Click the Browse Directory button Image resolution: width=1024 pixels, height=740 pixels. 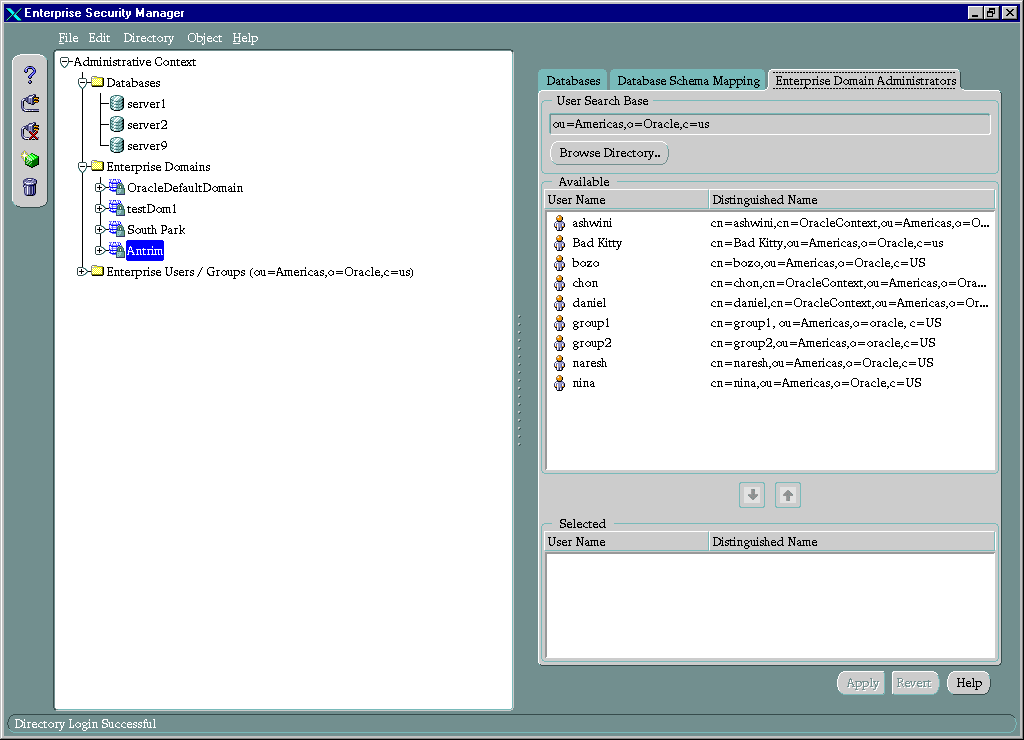609,153
